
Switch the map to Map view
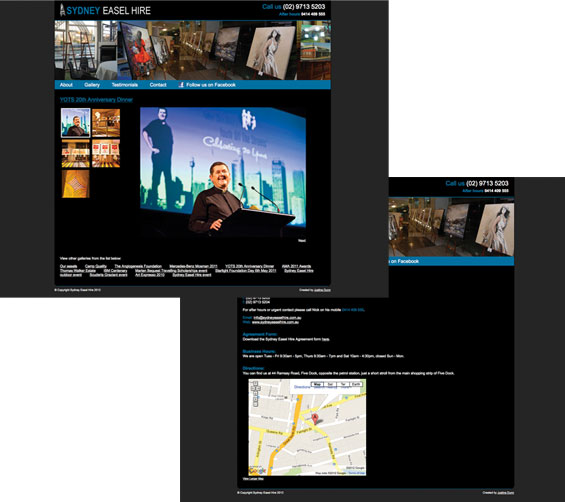coord(317,385)
